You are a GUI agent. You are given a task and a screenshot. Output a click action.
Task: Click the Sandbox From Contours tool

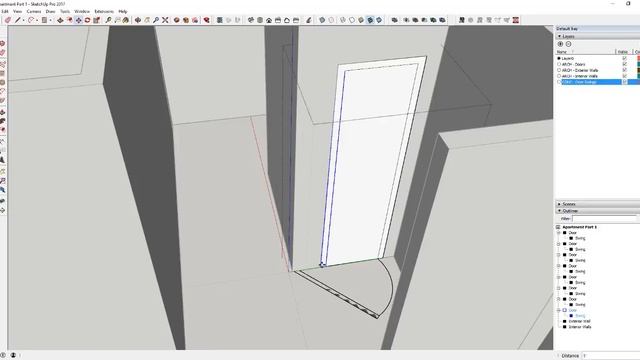[462, 20]
